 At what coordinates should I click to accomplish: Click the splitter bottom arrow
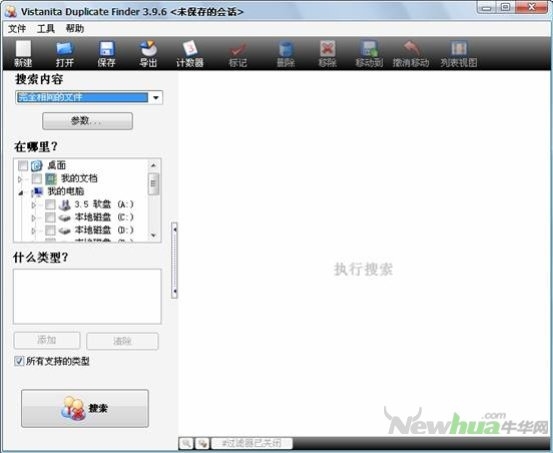coord(175,292)
